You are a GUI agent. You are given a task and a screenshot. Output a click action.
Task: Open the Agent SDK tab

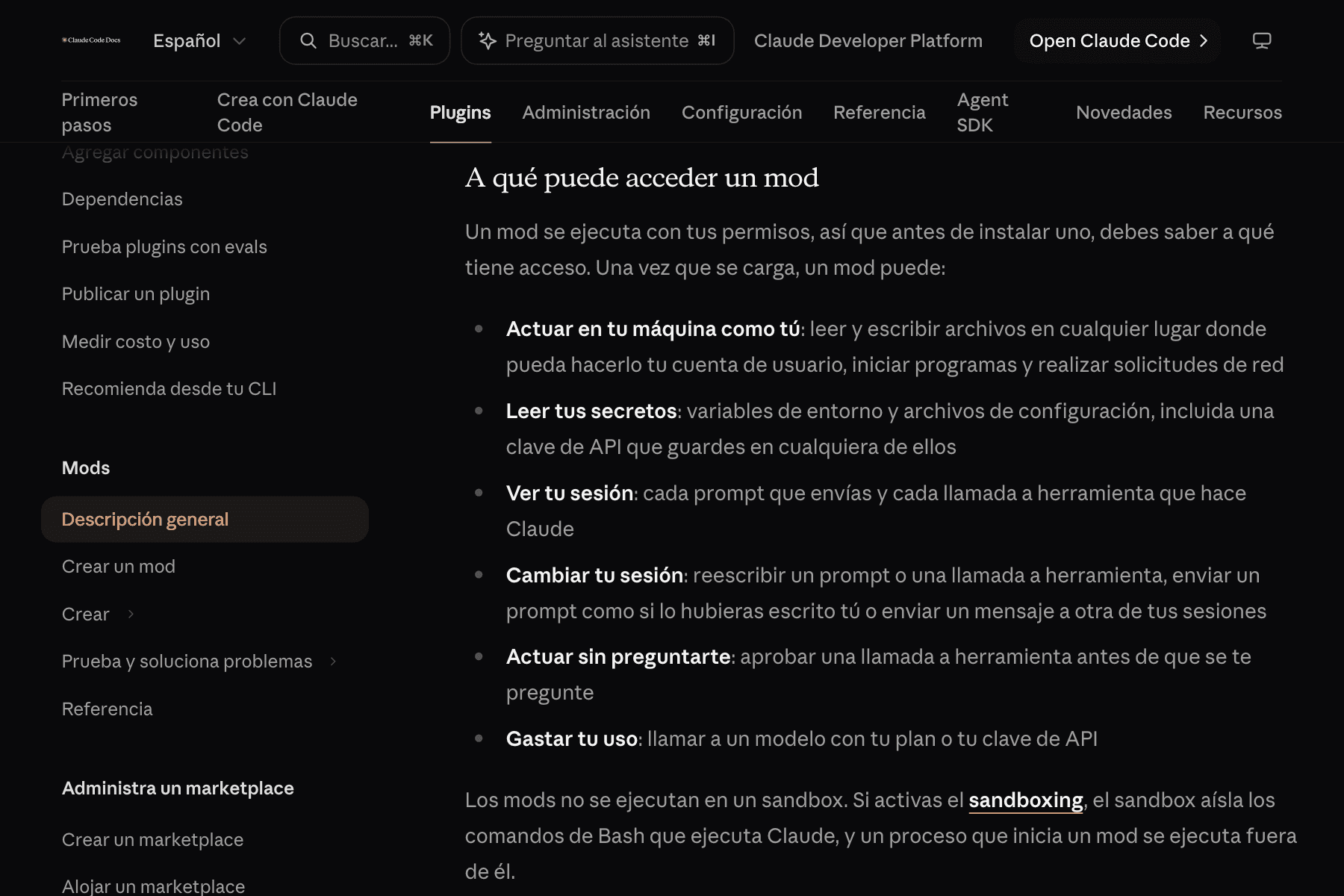983,112
